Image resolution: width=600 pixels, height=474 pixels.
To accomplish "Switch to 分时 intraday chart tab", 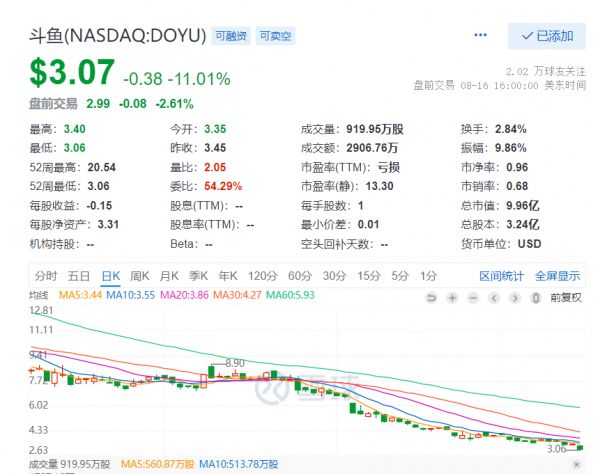I will (x=46, y=275).
